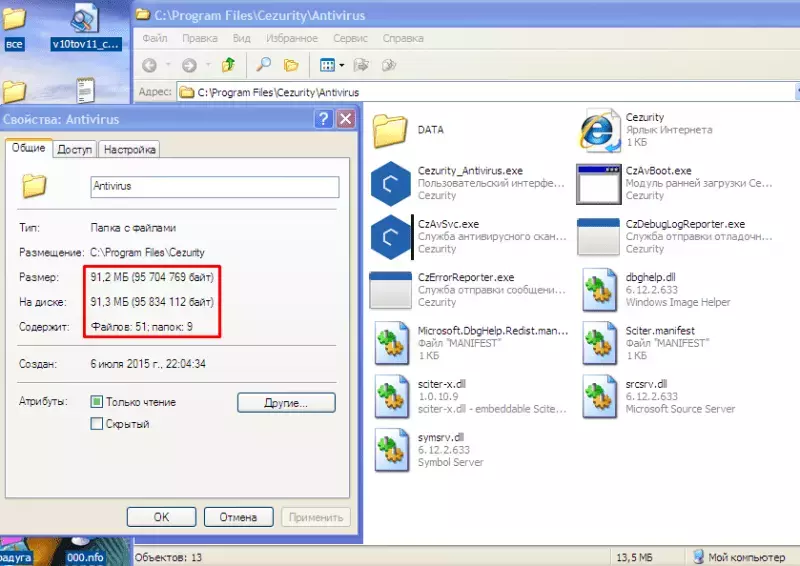Select the Microsoft.DbgHelp.Redist manifest icon
The image size is (800, 566).
click(x=391, y=343)
